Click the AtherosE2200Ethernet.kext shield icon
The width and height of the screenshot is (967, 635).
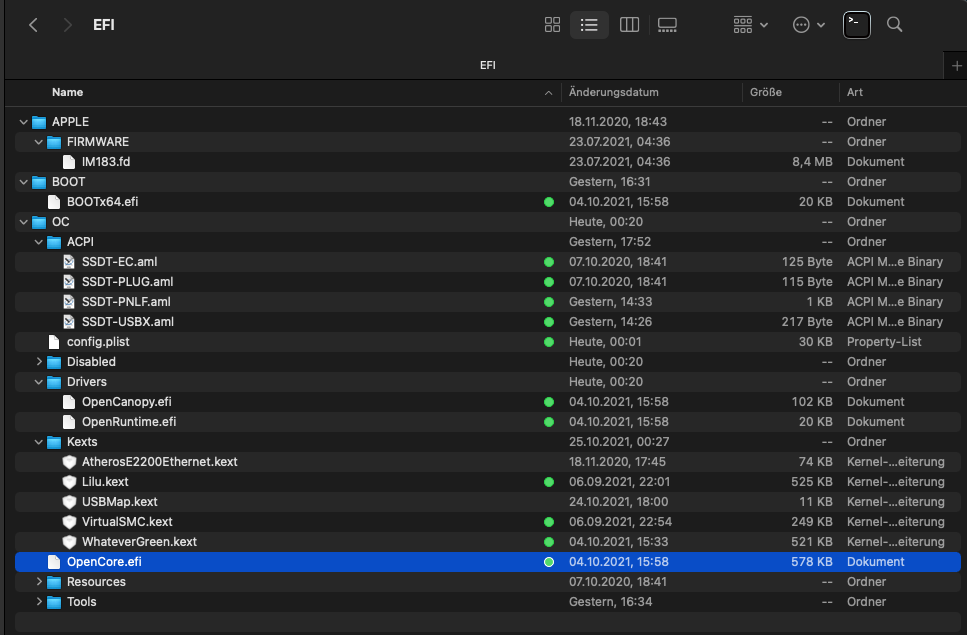(x=69, y=462)
